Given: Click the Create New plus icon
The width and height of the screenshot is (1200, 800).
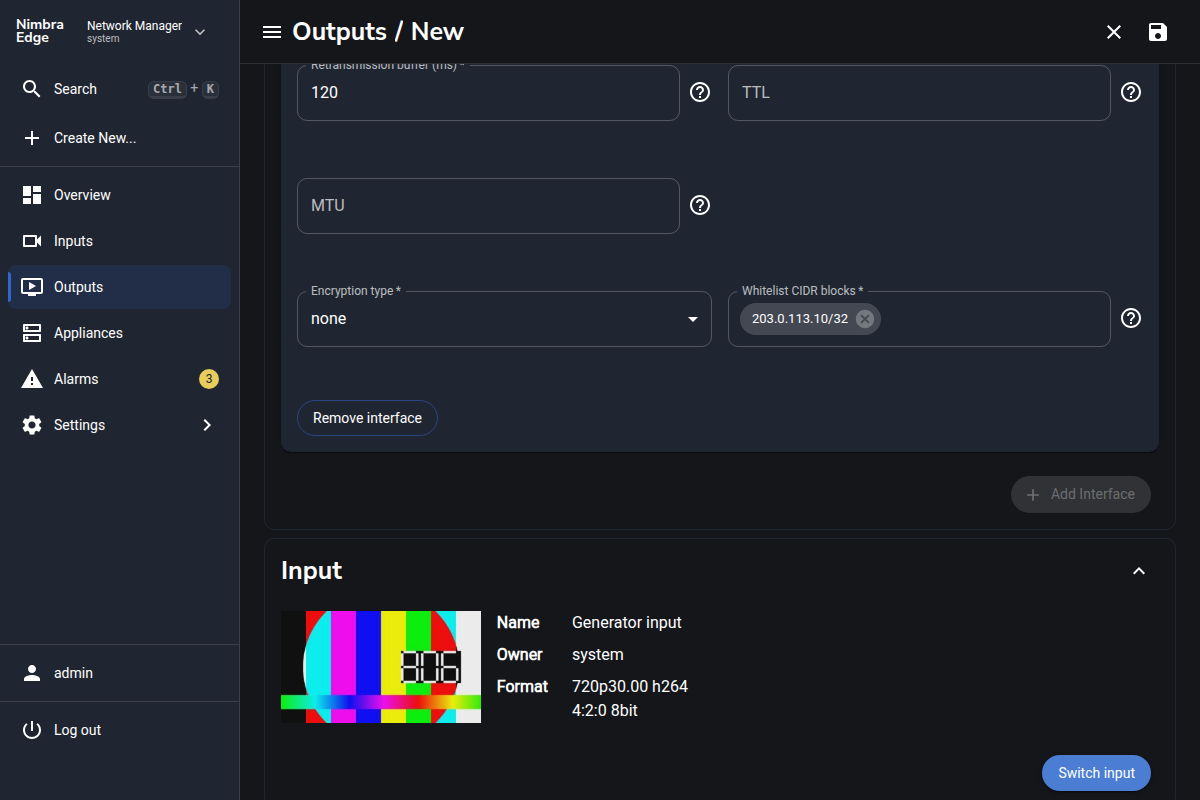Looking at the screenshot, I should point(32,138).
